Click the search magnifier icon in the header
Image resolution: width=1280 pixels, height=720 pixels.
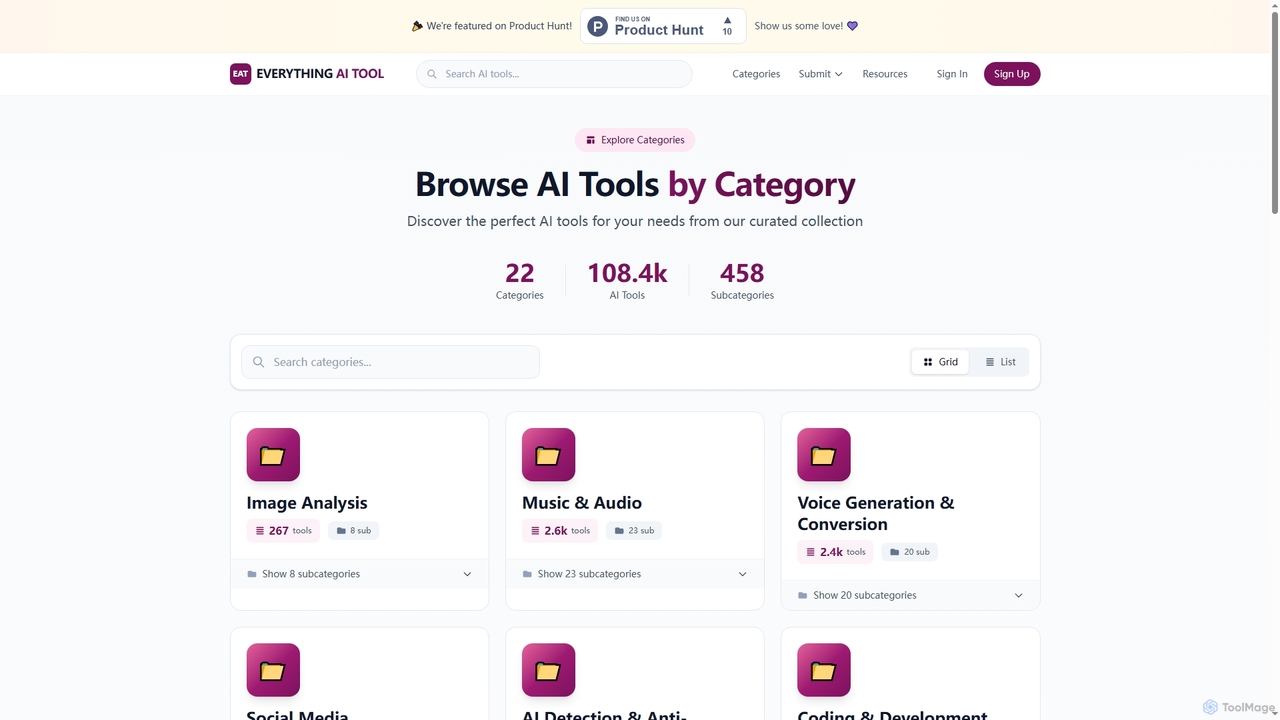pos(432,74)
